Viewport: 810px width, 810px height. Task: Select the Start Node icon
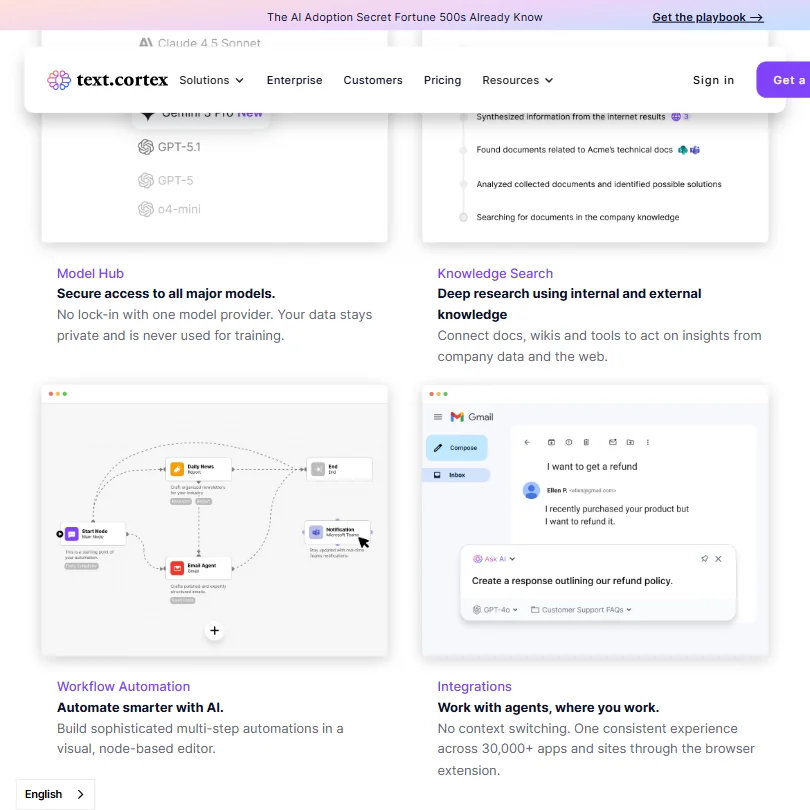click(x=72, y=534)
